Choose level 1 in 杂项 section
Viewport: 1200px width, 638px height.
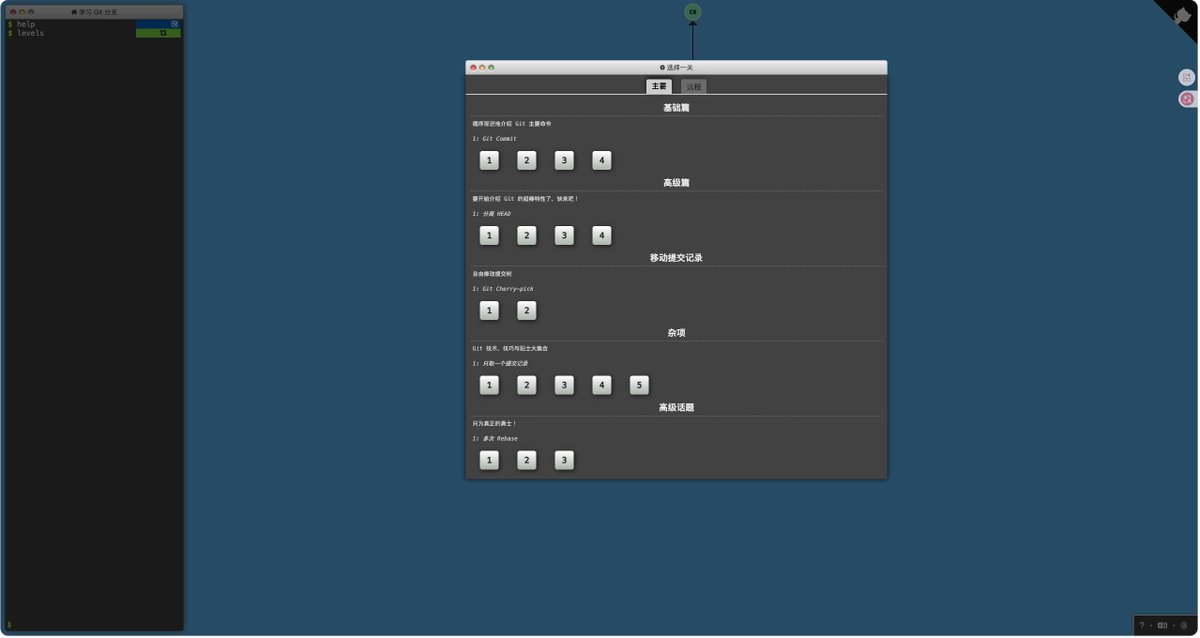tap(489, 385)
